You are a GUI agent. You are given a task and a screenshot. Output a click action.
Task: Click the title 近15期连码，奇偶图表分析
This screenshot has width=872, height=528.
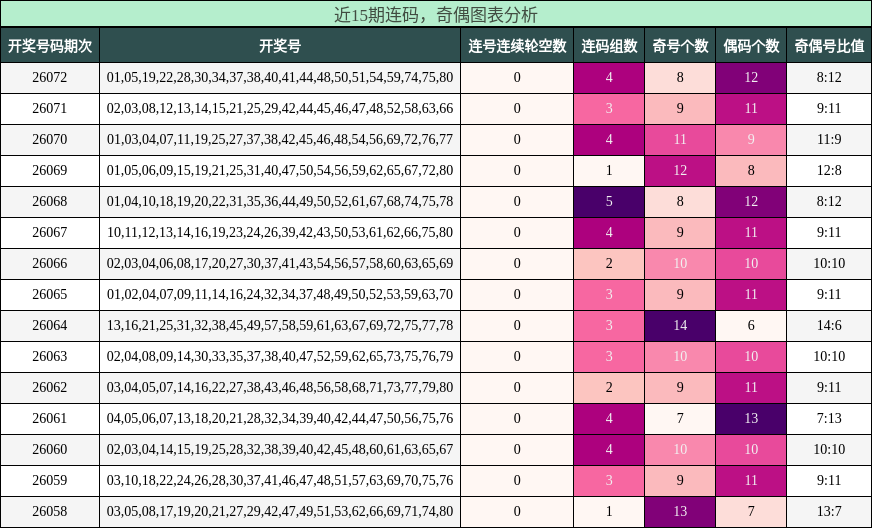(436, 14)
